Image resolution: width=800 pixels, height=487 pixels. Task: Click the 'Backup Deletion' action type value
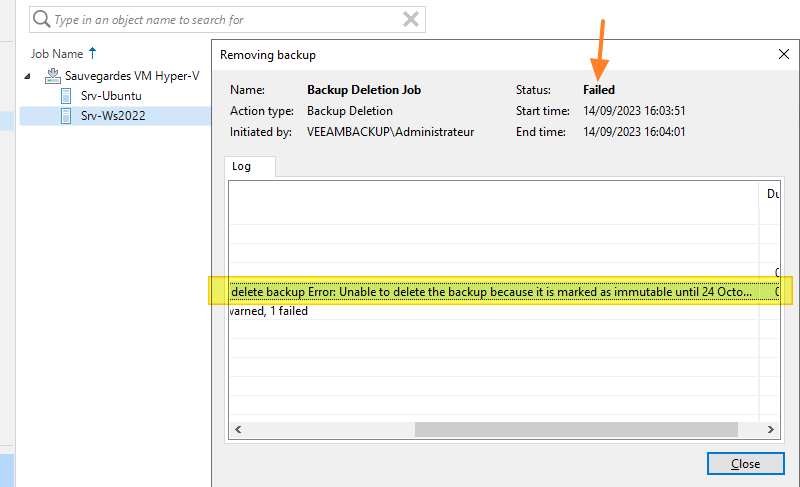click(349, 111)
